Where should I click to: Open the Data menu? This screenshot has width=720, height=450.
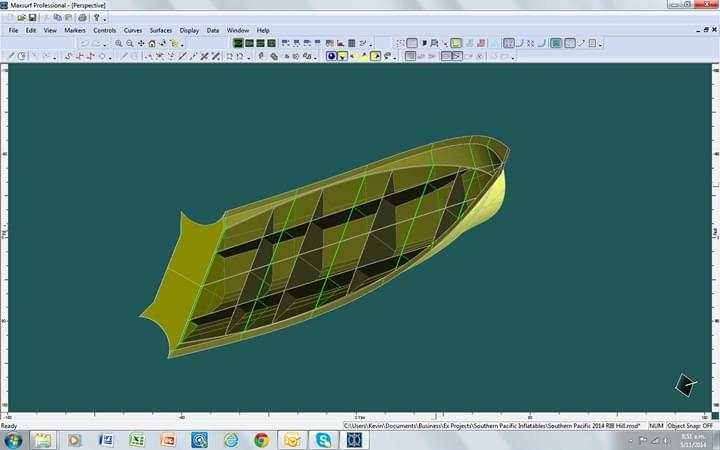click(x=213, y=30)
